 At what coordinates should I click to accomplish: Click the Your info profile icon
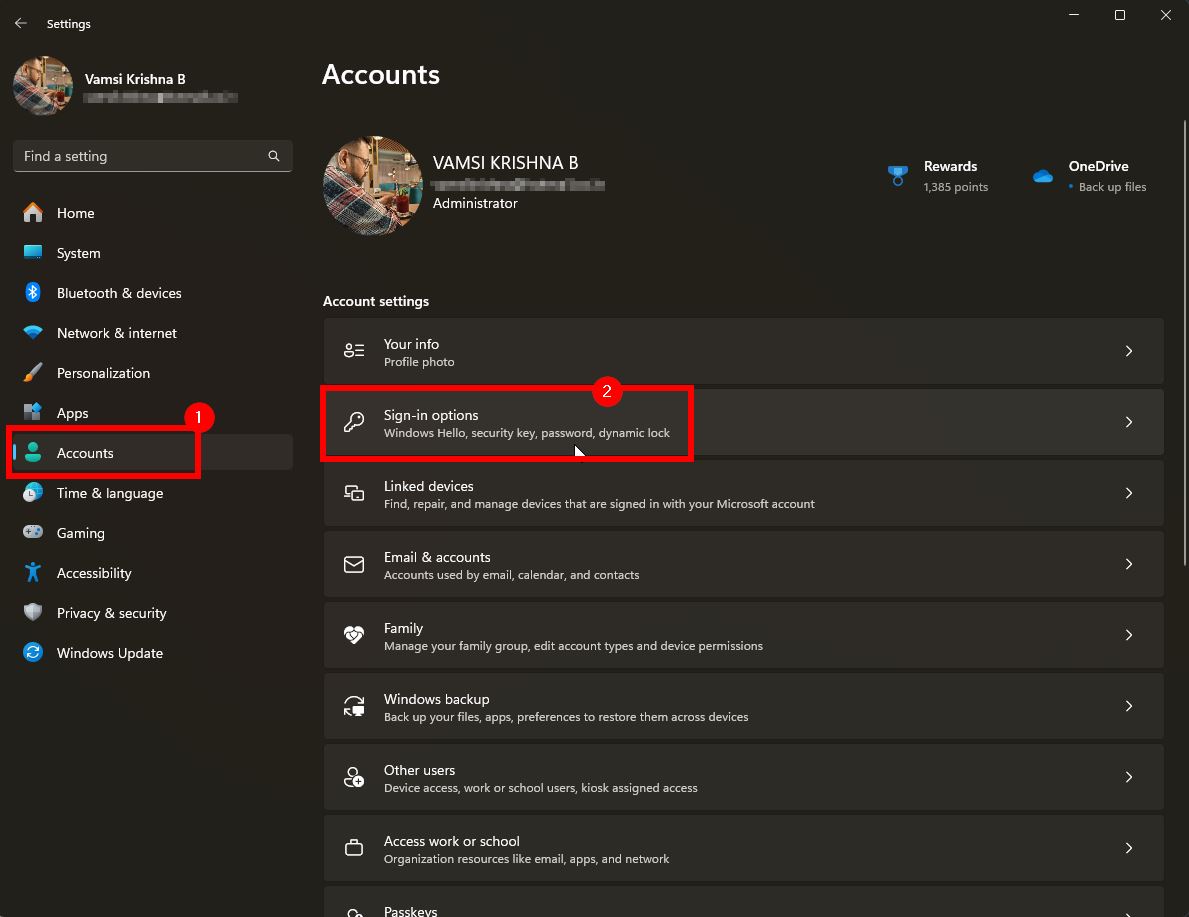pos(354,350)
